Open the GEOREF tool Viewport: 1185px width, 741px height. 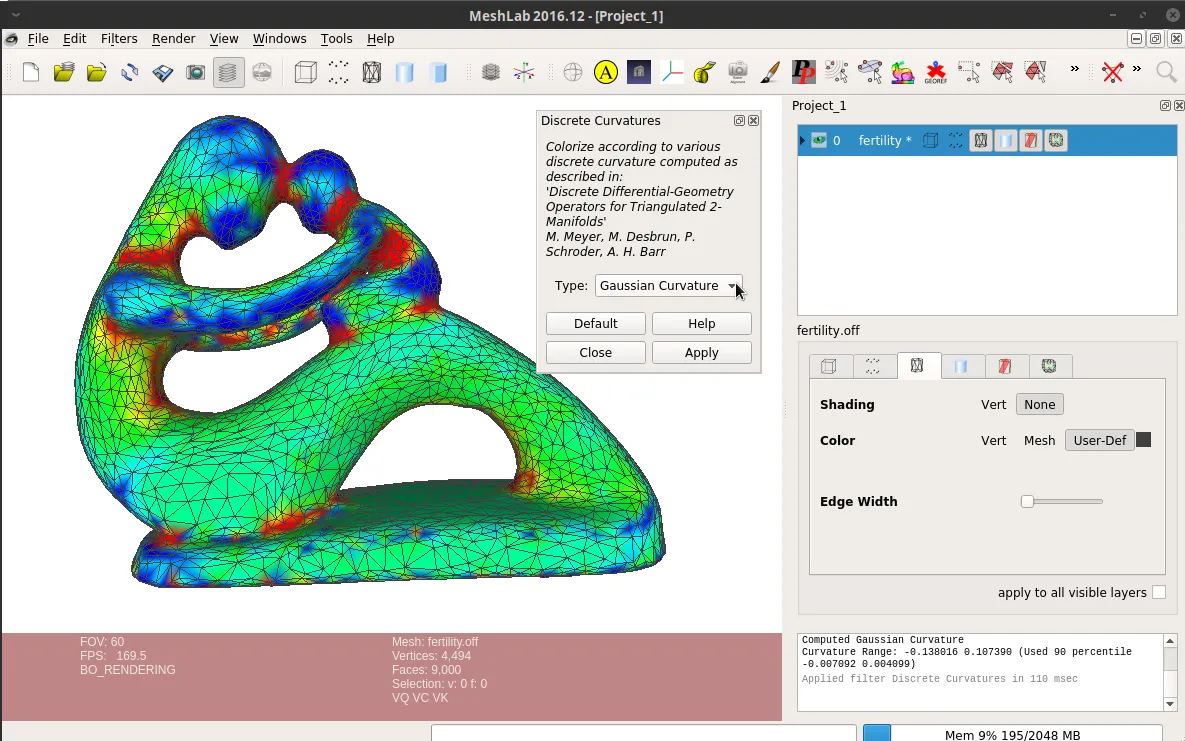[x=936, y=73]
